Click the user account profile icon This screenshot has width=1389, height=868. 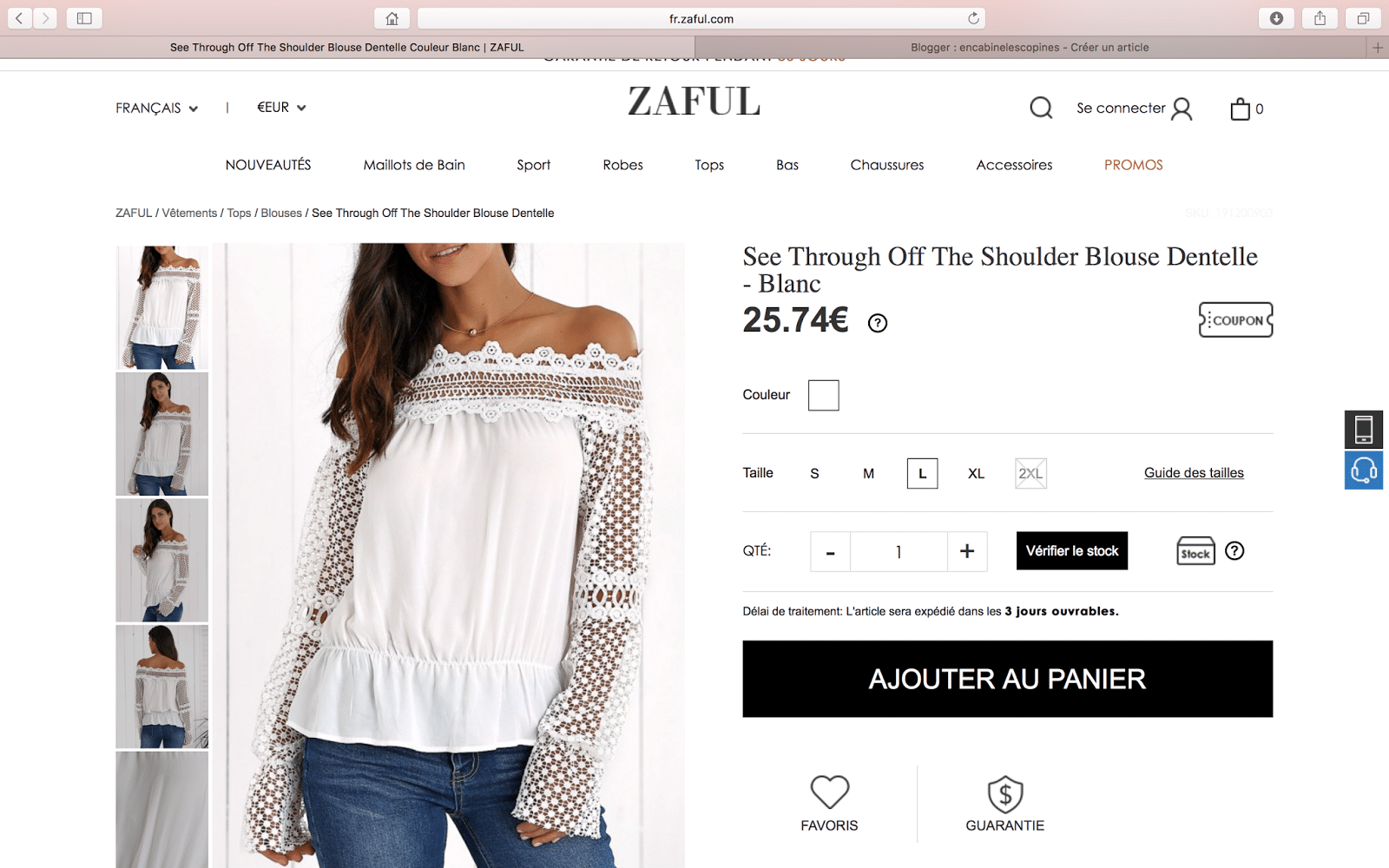point(1182,108)
